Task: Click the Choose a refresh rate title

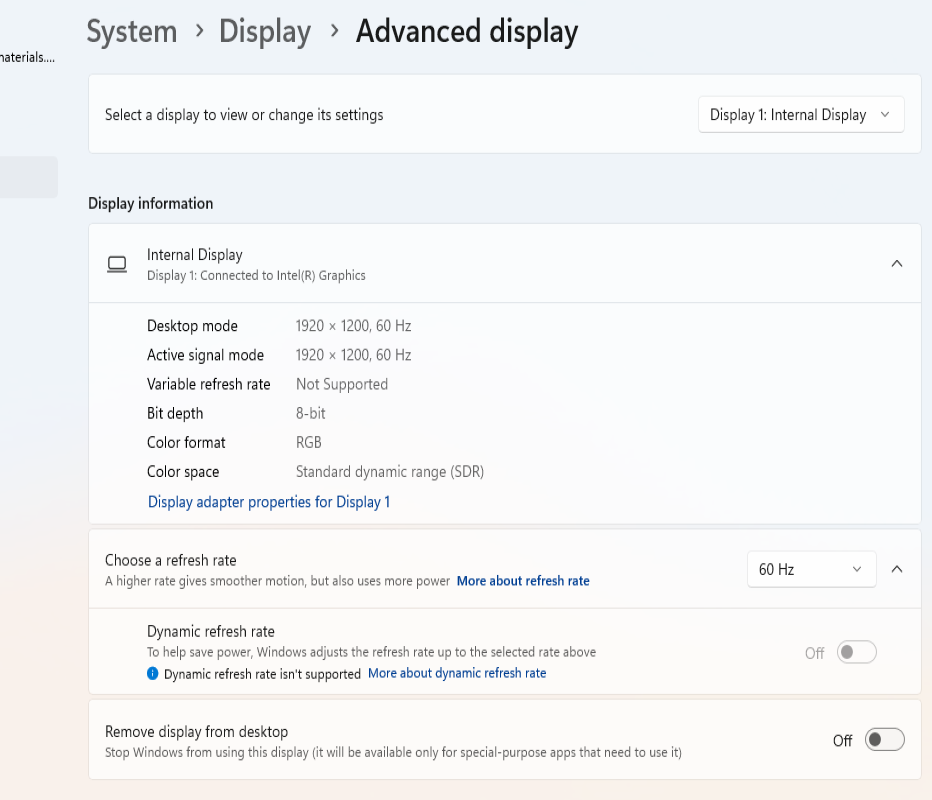Action: (171, 560)
